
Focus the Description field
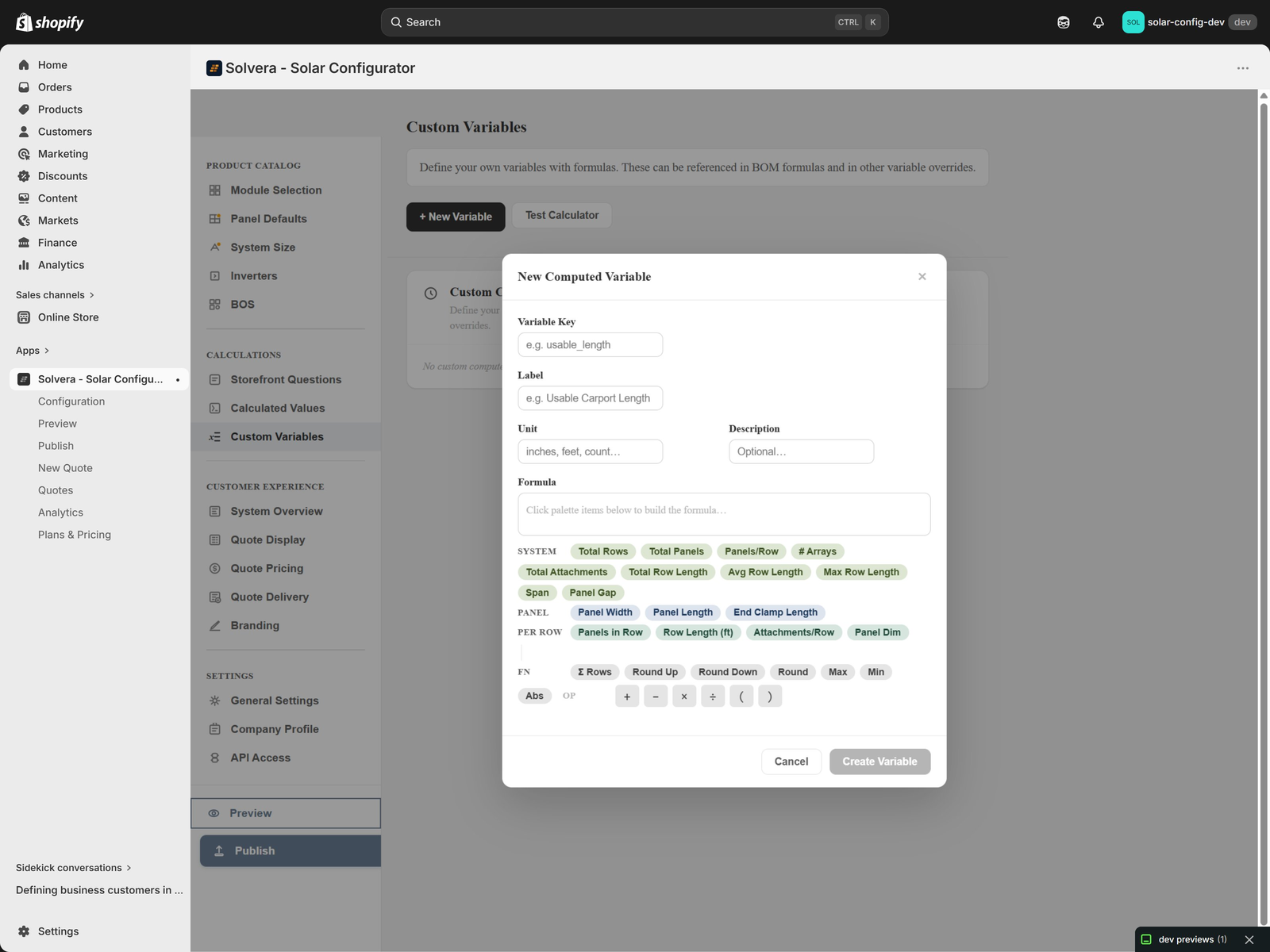click(802, 452)
